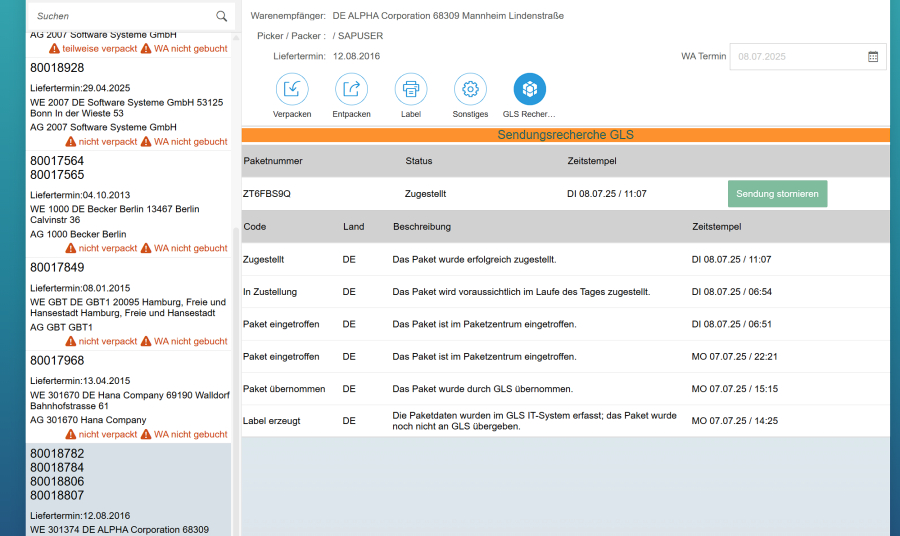Screen dimensions: 900x536
Task: Select the highlighted 80018782 delivery group
Action: pos(128,480)
